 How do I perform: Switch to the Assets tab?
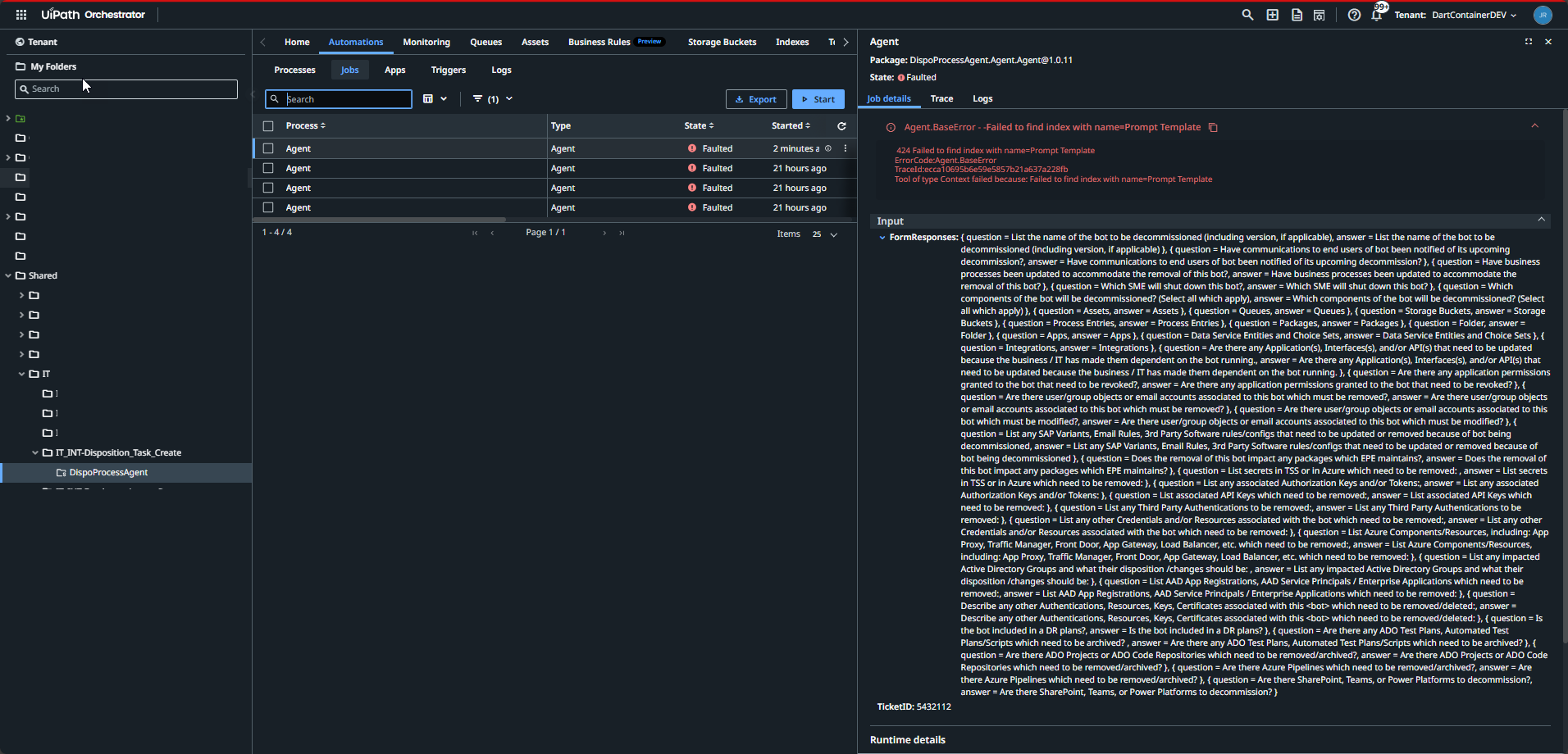535,42
